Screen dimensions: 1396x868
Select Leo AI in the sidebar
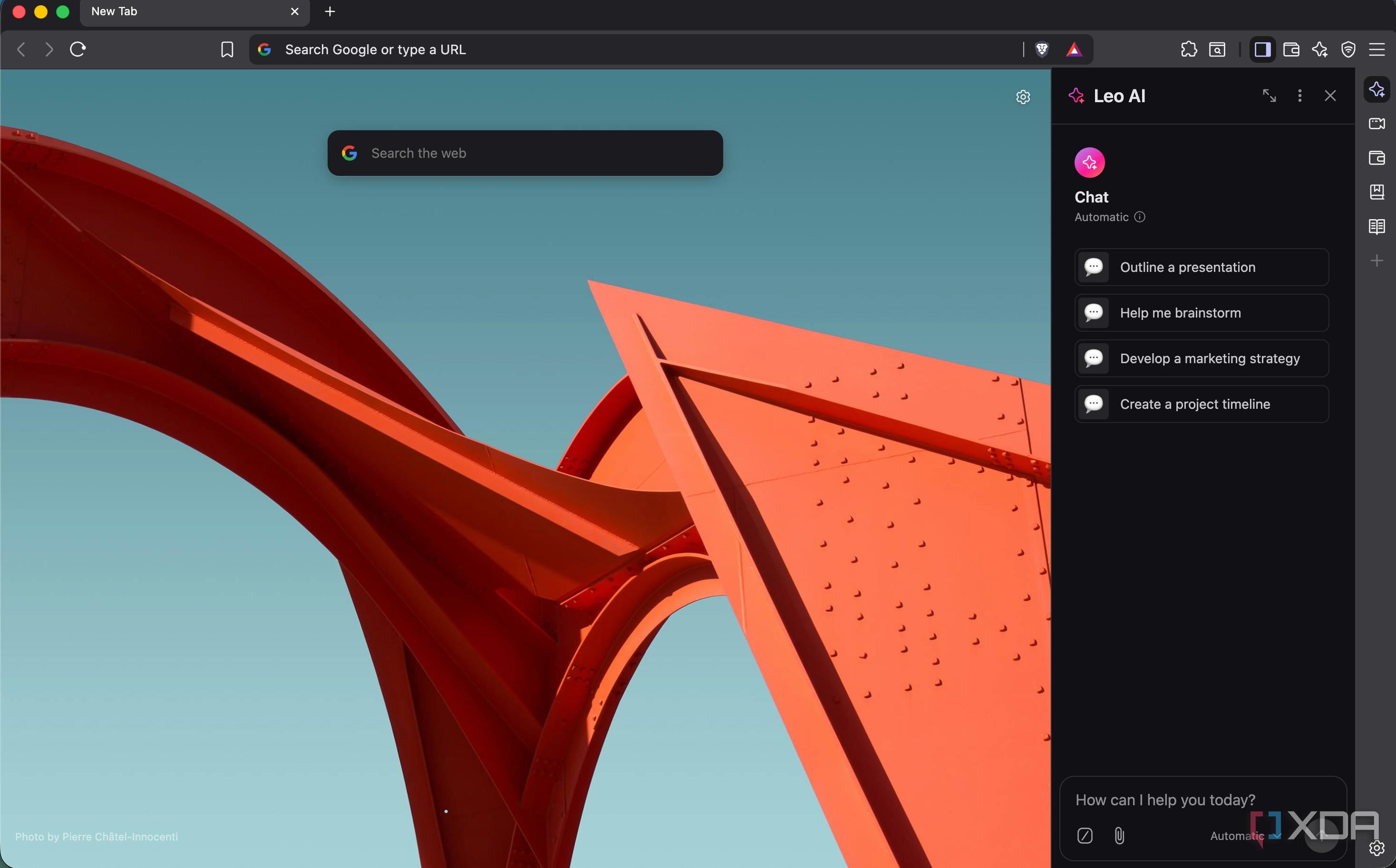(x=1377, y=89)
